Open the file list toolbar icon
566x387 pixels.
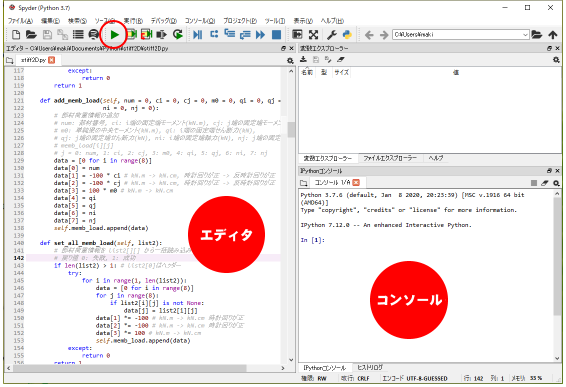point(78,35)
